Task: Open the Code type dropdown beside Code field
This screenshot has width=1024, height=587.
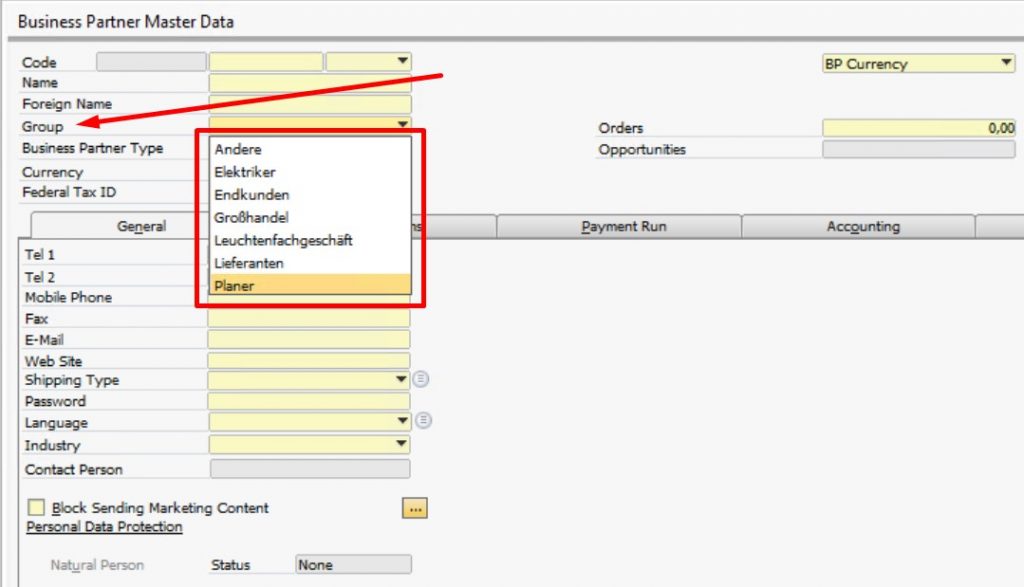Action: tap(403, 61)
